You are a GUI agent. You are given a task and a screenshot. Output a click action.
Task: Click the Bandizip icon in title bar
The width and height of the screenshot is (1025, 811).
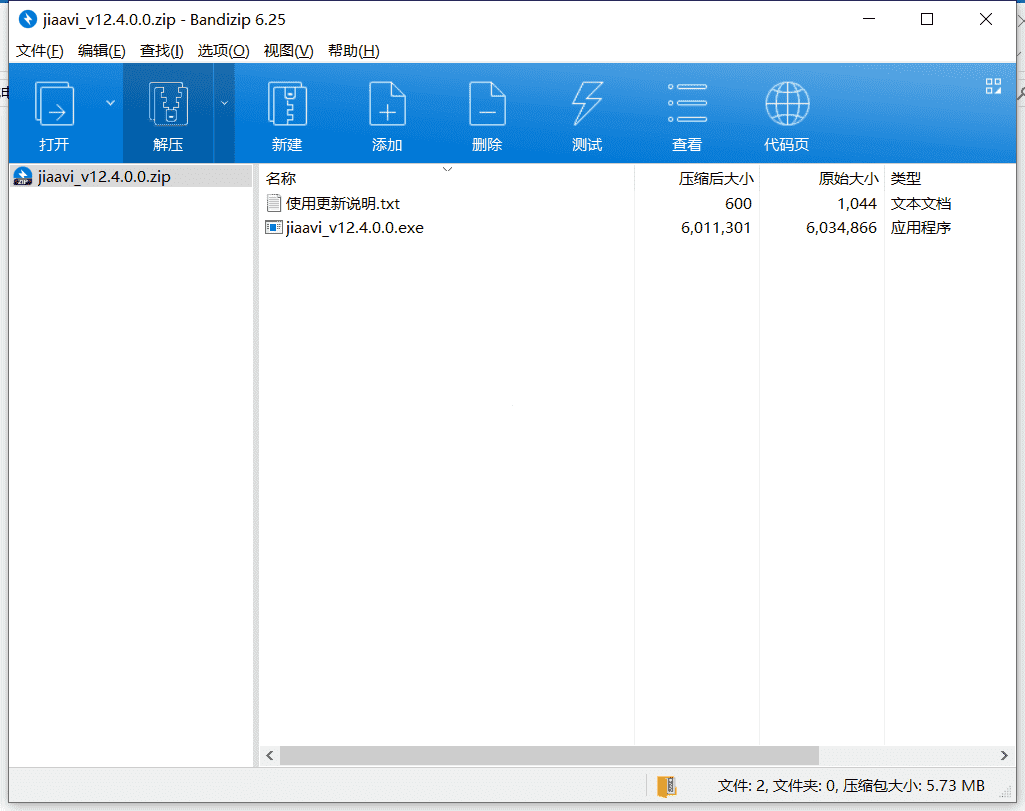(27, 20)
